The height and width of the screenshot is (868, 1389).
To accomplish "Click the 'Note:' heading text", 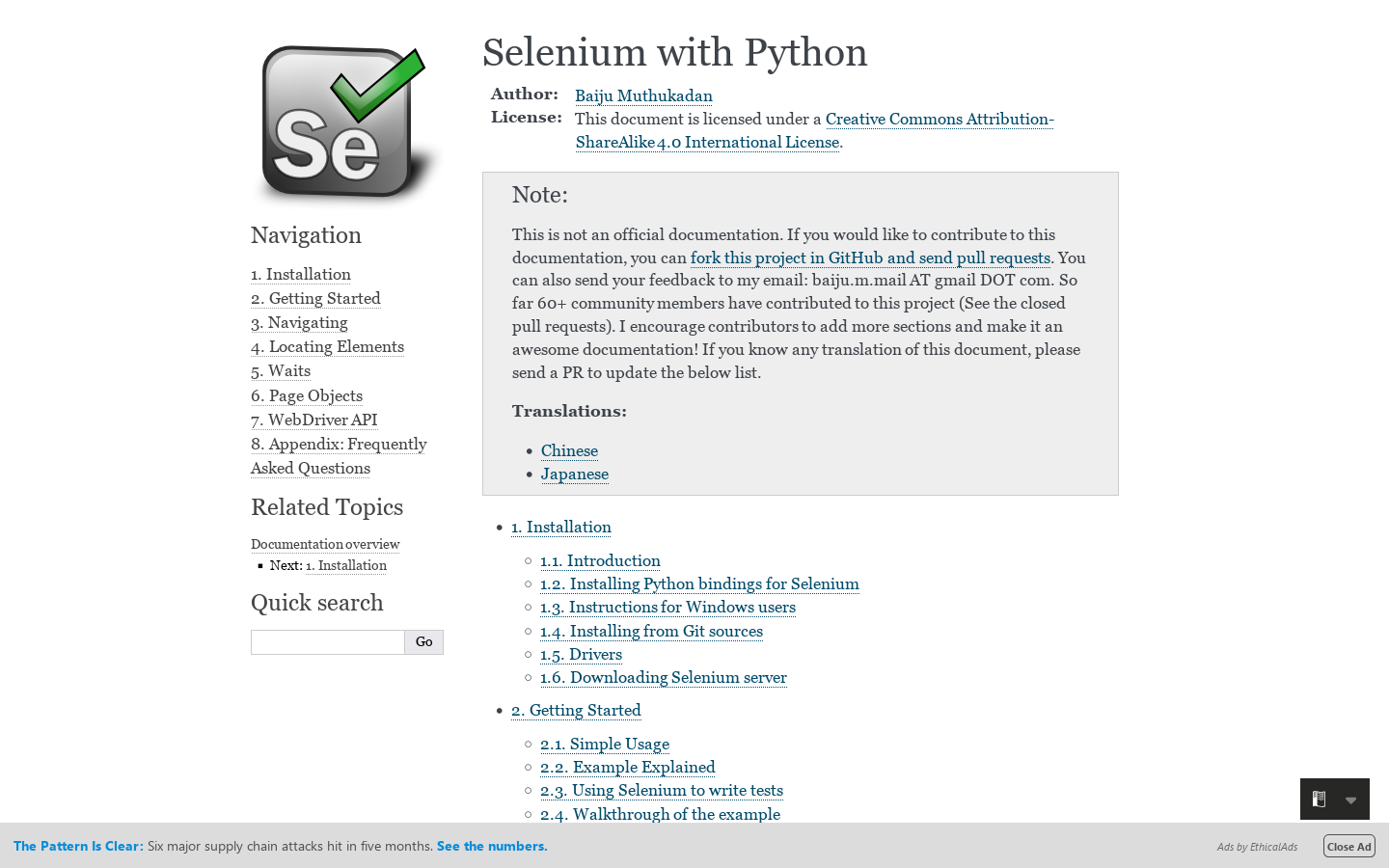I will click(540, 195).
